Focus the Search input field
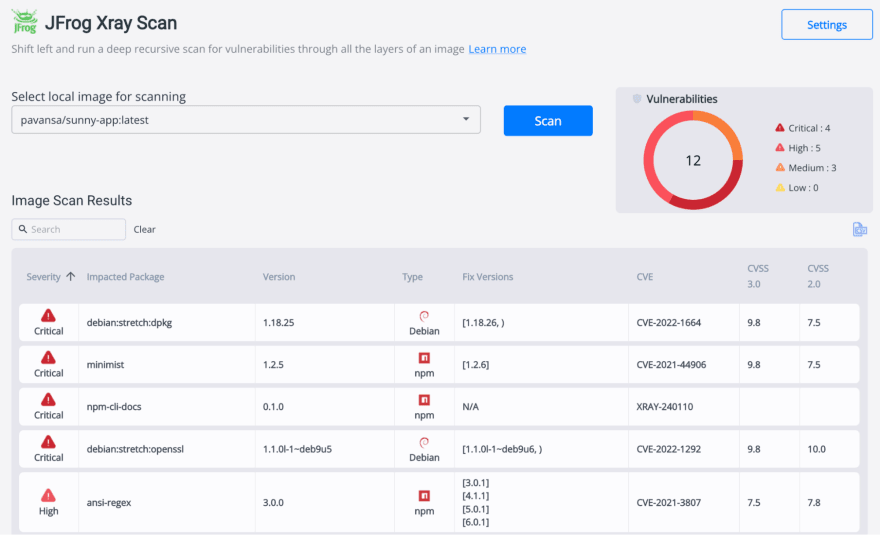This screenshot has height=535, width=880. 68,229
